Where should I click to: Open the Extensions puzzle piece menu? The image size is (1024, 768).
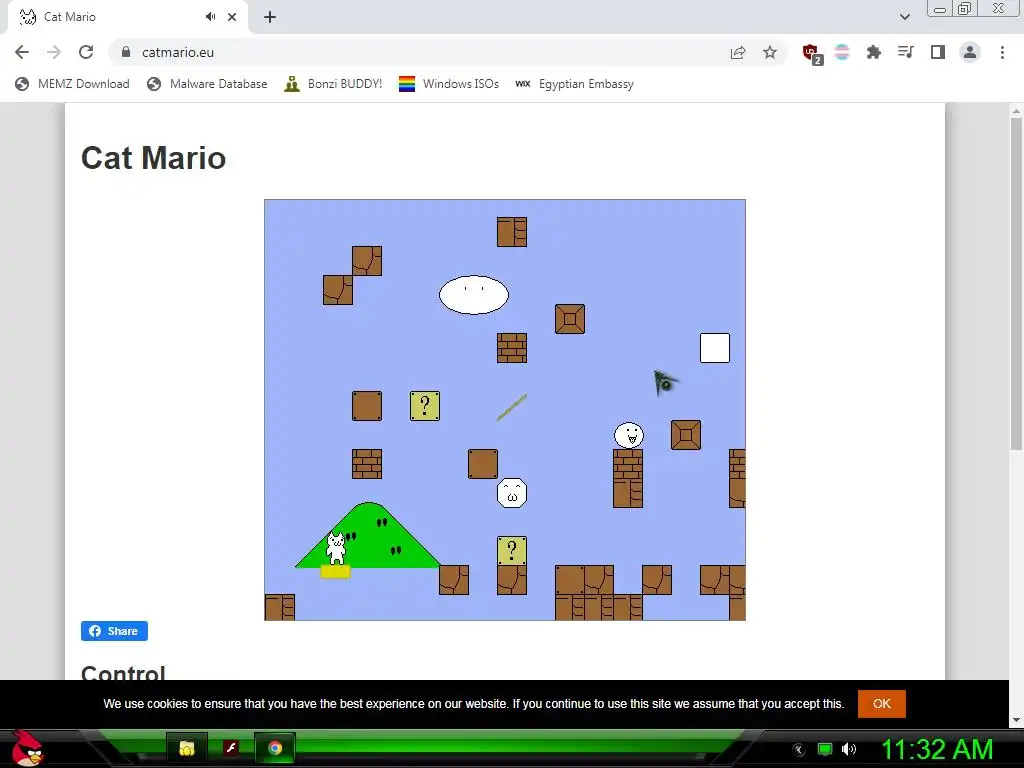[873, 52]
